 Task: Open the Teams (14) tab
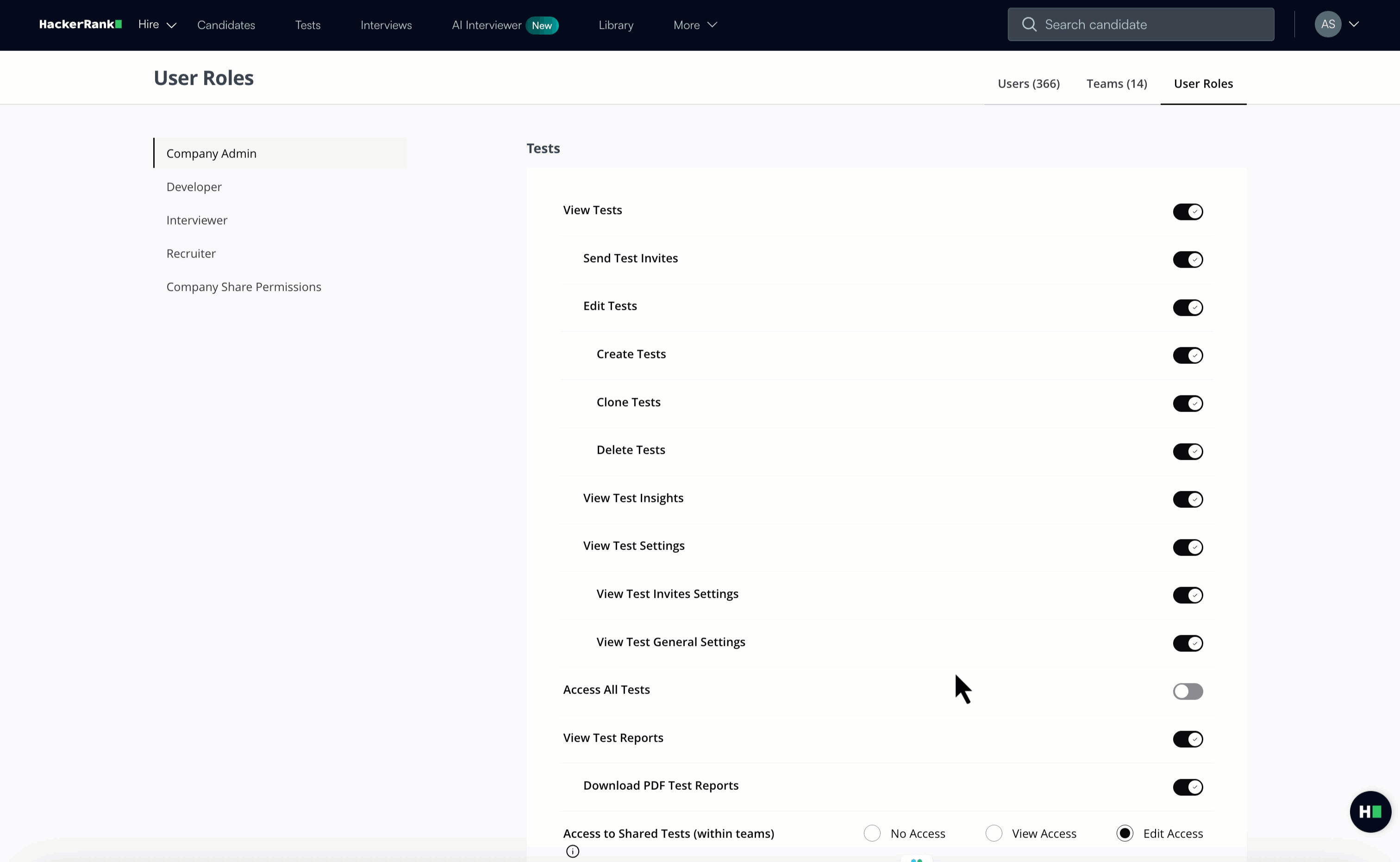[x=1116, y=83]
